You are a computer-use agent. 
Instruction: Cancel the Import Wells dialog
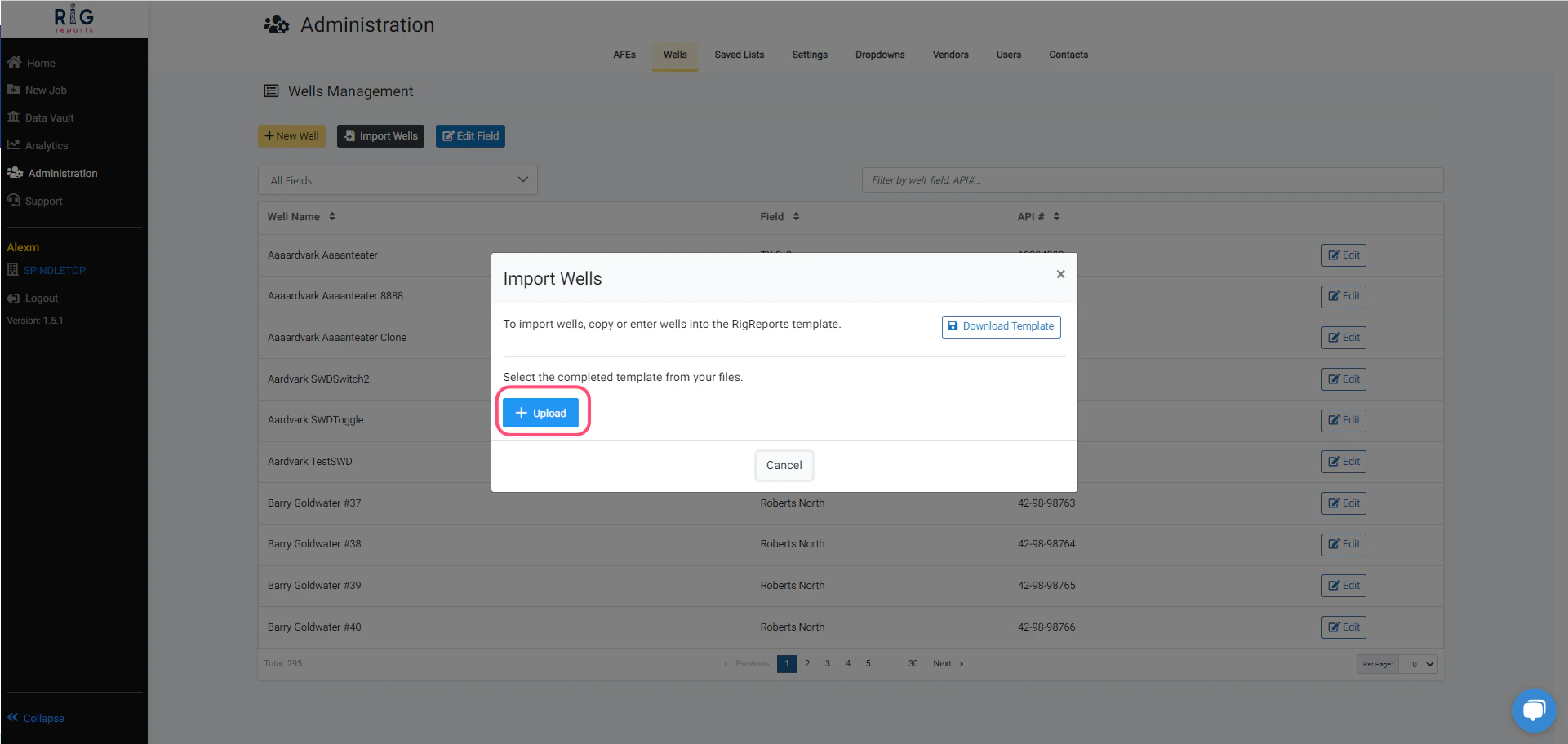point(784,465)
